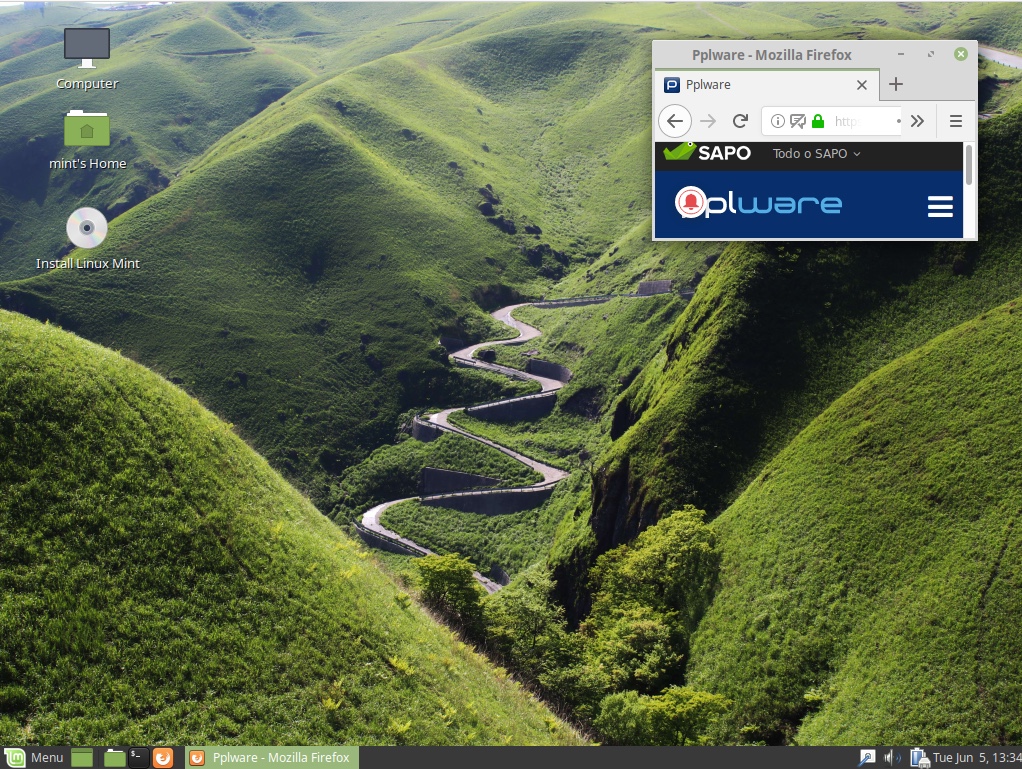Open the Pplware site's hamburger menu
The height and width of the screenshot is (769, 1022).
tap(939, 205)
